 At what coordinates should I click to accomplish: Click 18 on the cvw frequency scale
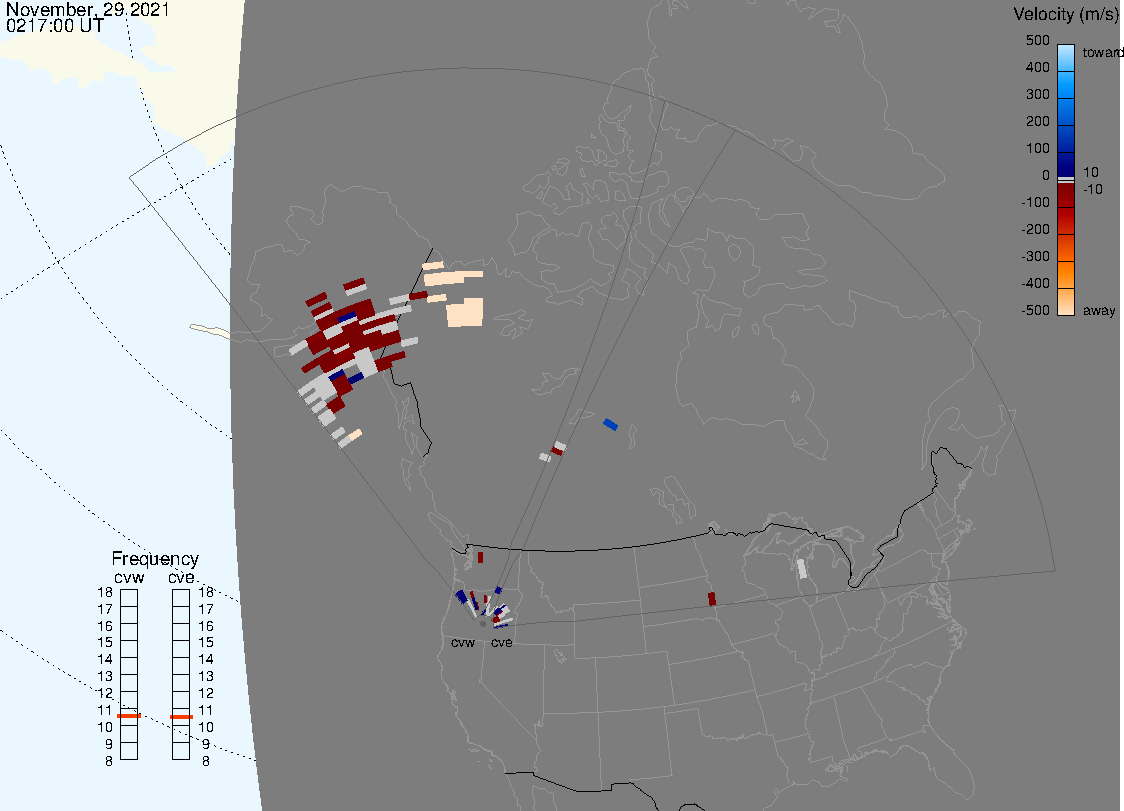(x=105, y=592)
